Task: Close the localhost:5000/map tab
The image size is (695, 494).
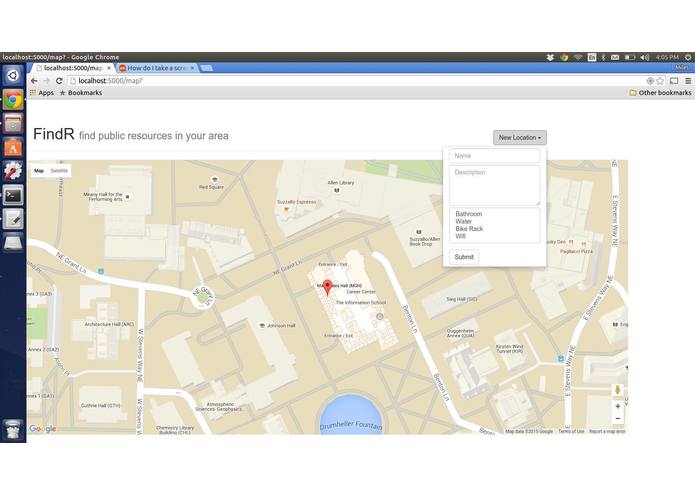Action: coord(109,68)
